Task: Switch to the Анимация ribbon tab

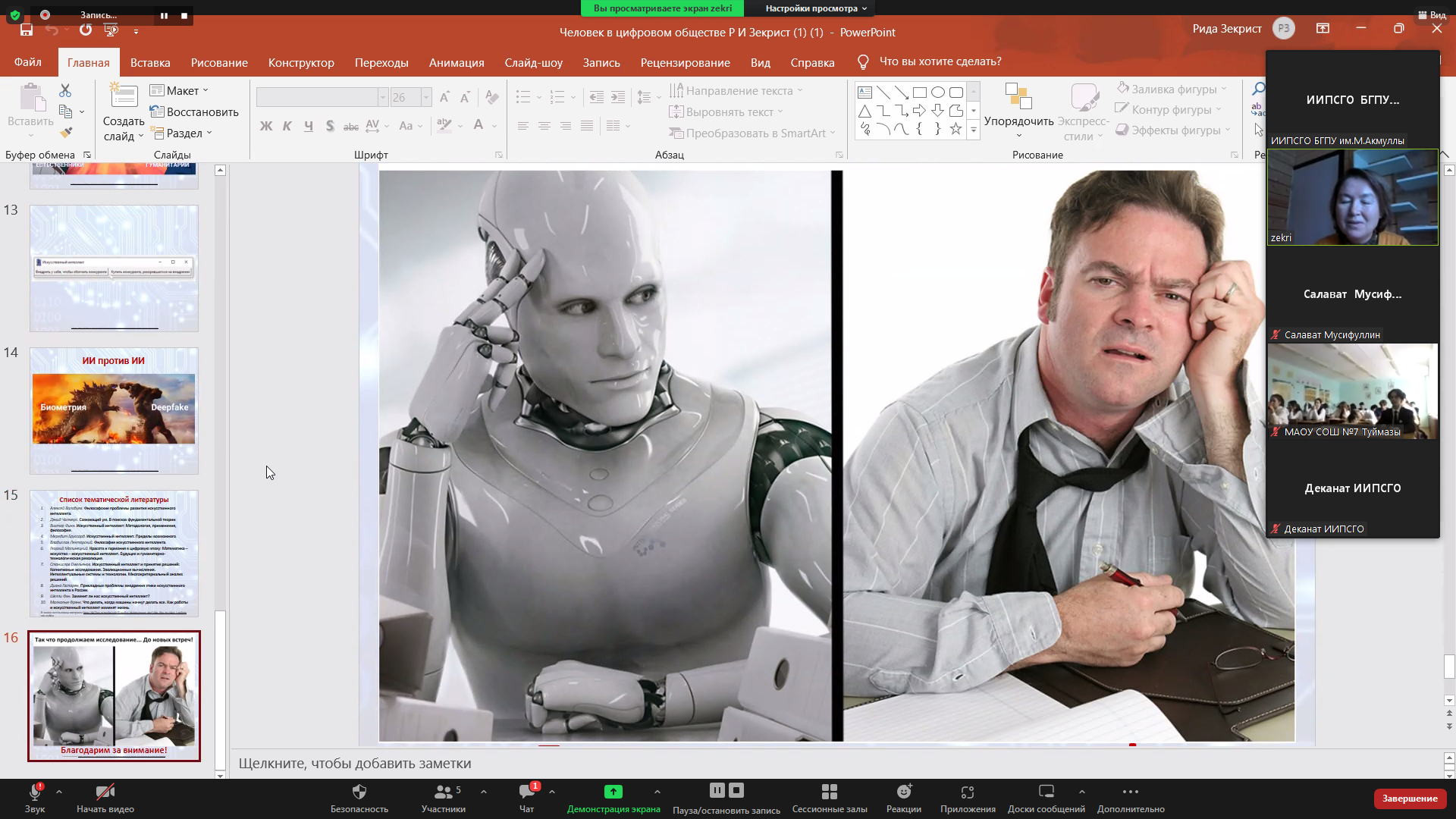Action: point(456,62)
